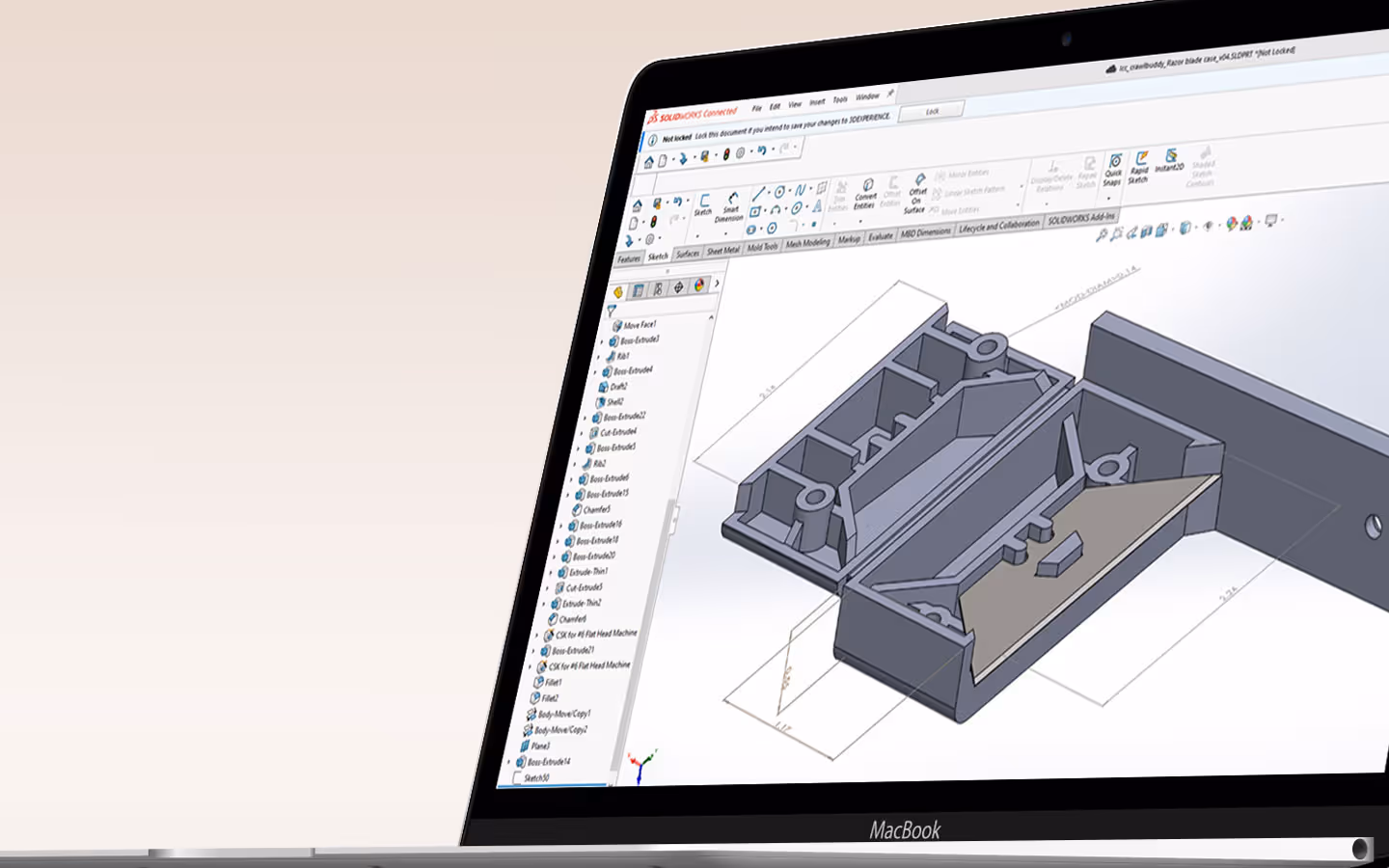
Task: Expand the Boss-Extrude21 feature
Action: [533, 652]
